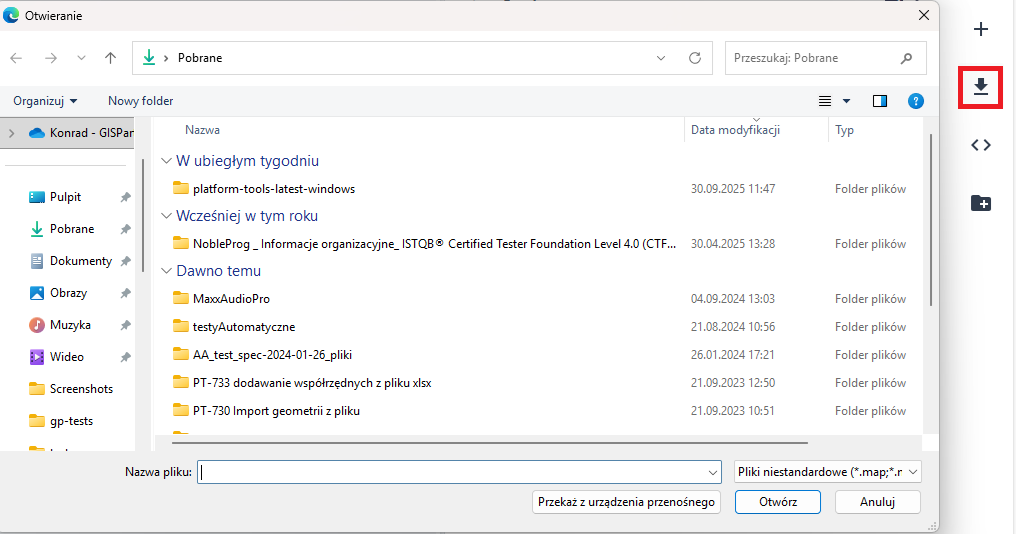This screenshot has height=534, width=1016.
Task: Open view options dropdown arrow
Action: click(846, 101)
